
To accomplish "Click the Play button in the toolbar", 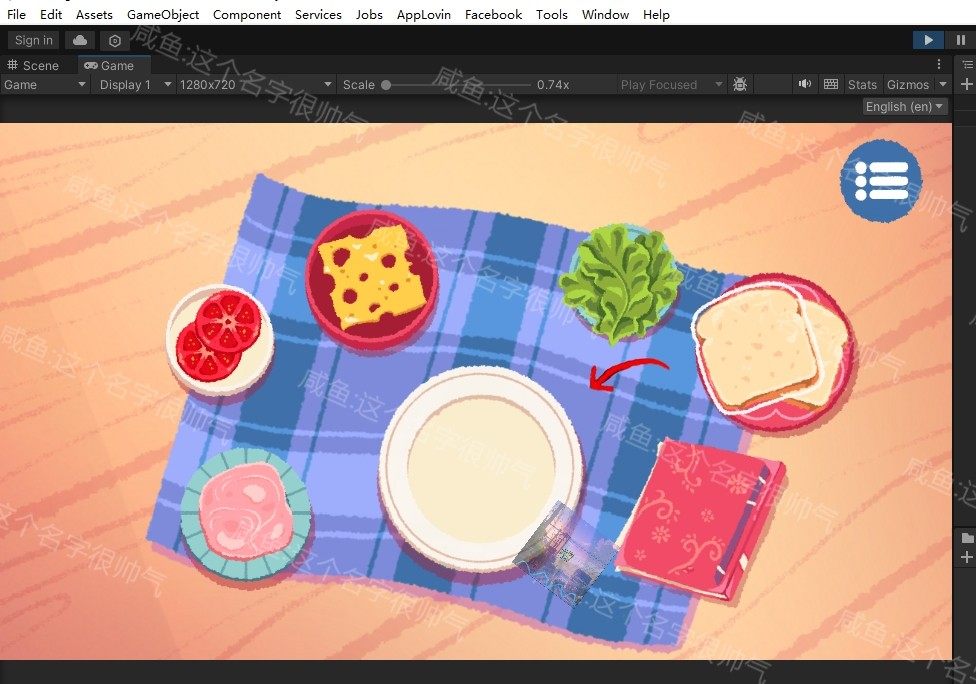I will coord(928,40).
